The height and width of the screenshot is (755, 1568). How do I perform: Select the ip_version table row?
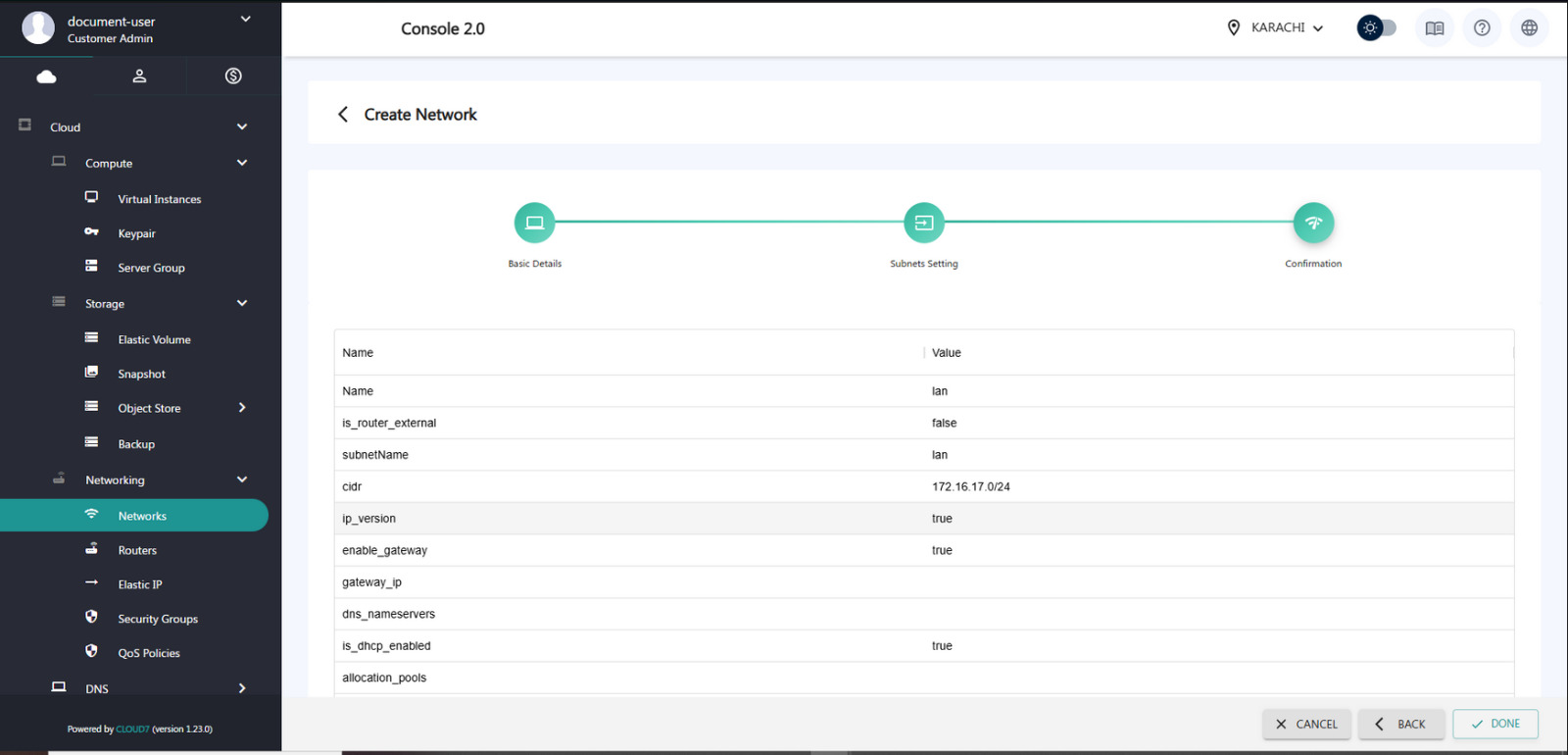pos(923,519)
